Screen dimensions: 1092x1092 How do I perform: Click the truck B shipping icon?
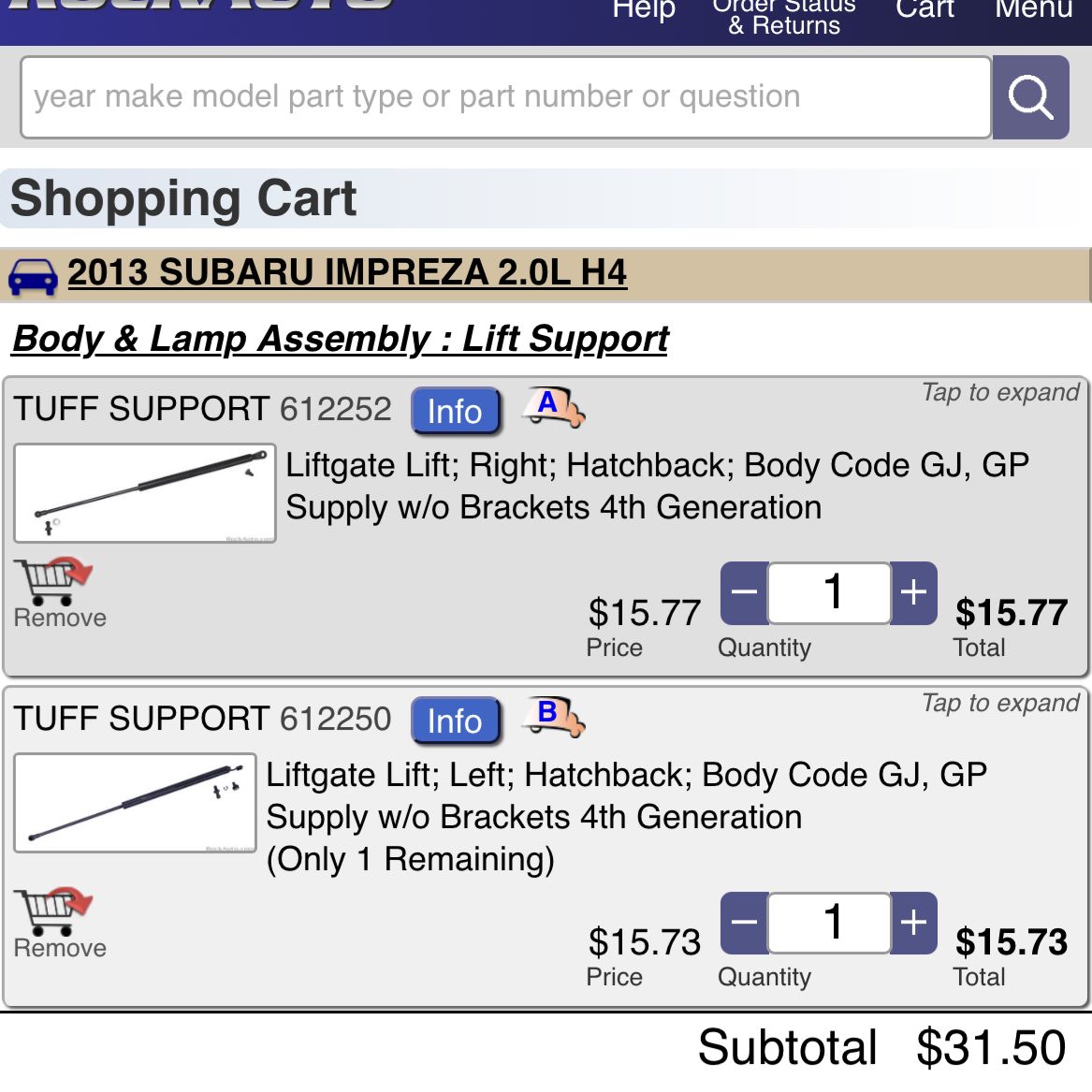[554, 717]
